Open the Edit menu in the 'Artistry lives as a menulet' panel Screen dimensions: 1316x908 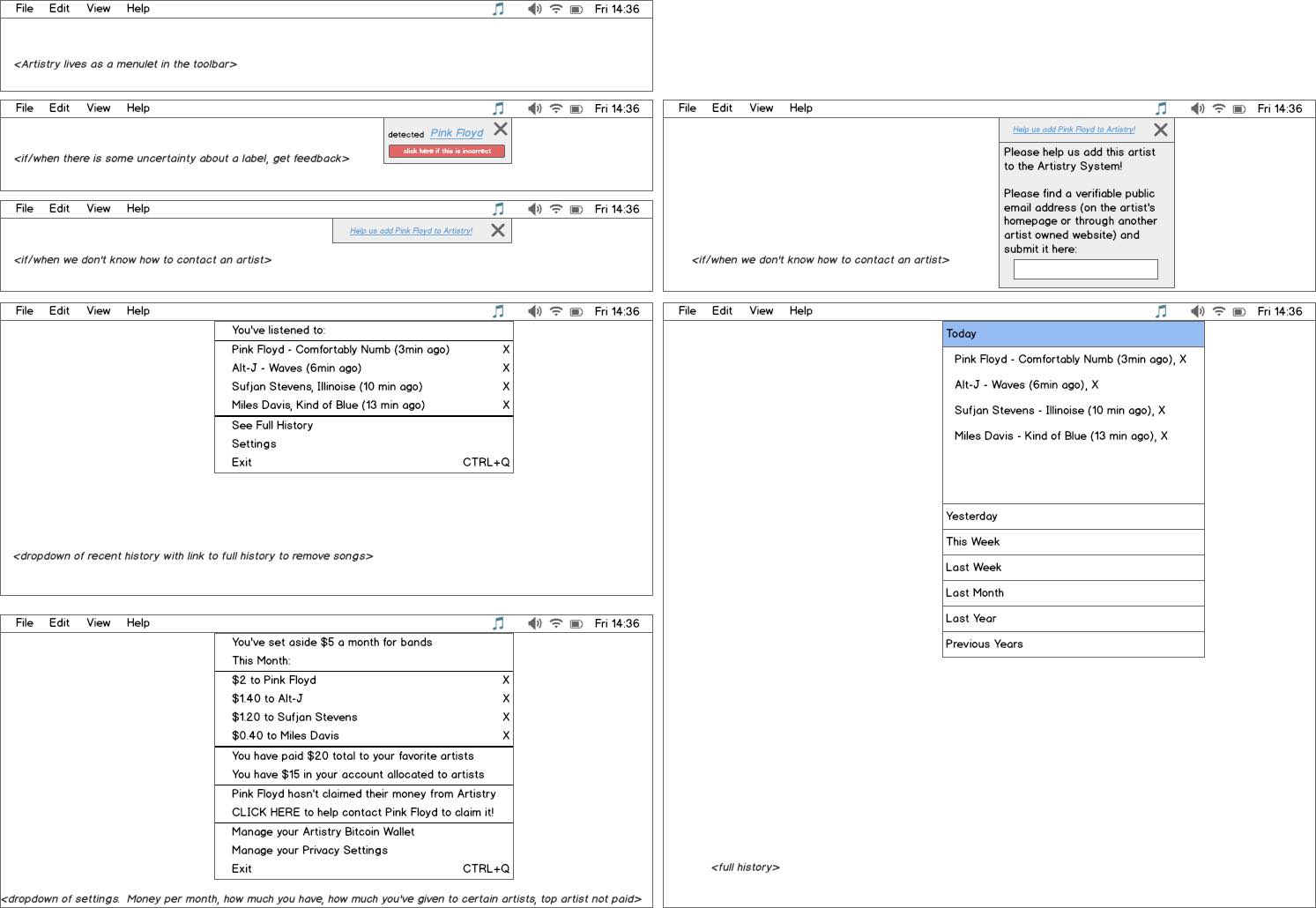pos(59,9)
